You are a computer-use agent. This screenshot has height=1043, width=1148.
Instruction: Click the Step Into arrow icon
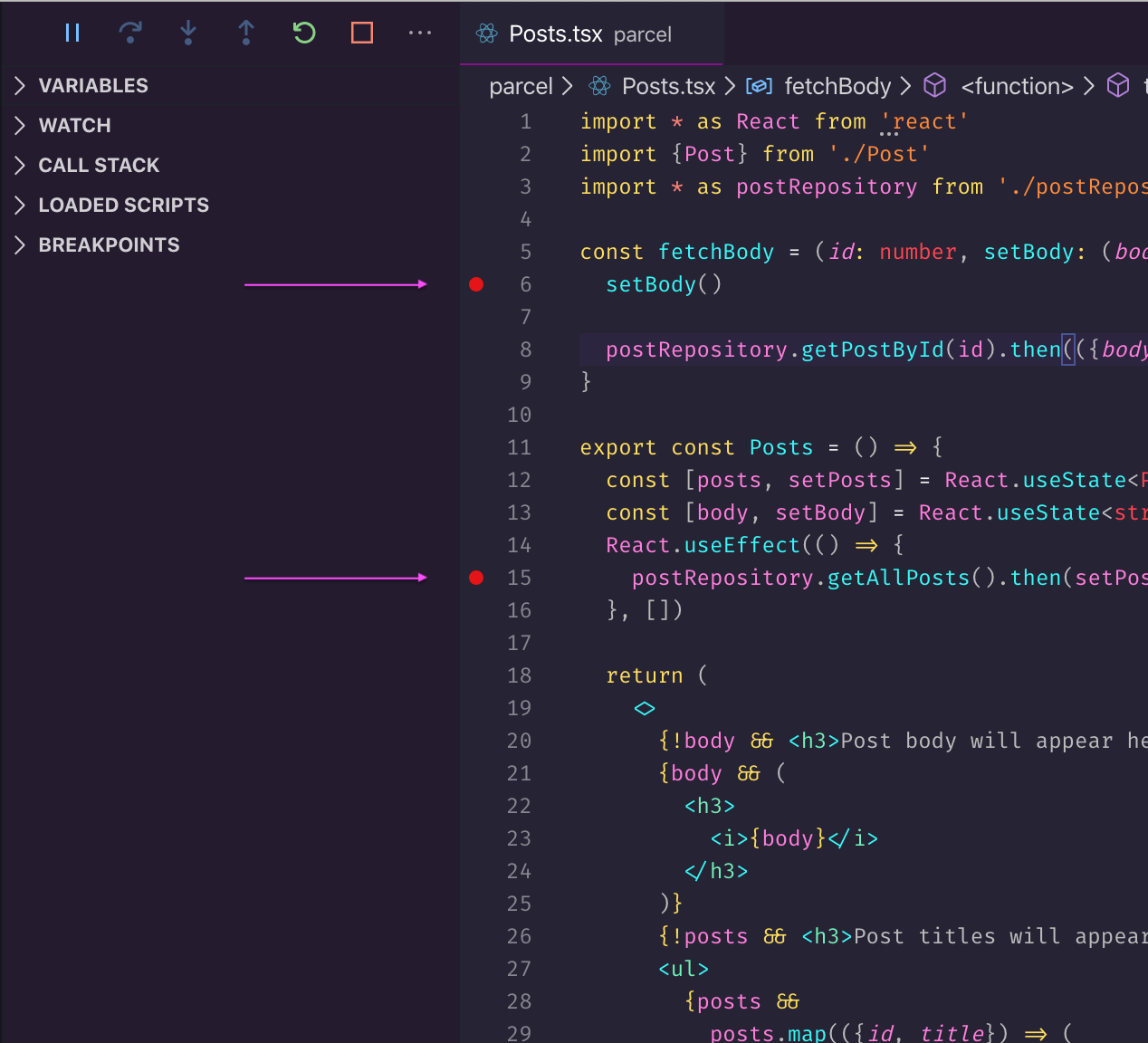click(188, 33)
